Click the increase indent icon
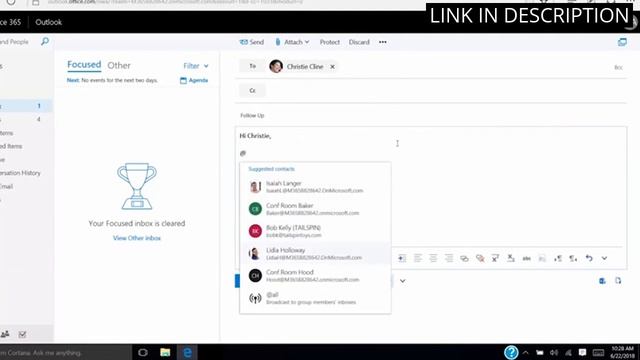This screenshot has width=640, height=360. 402,258
